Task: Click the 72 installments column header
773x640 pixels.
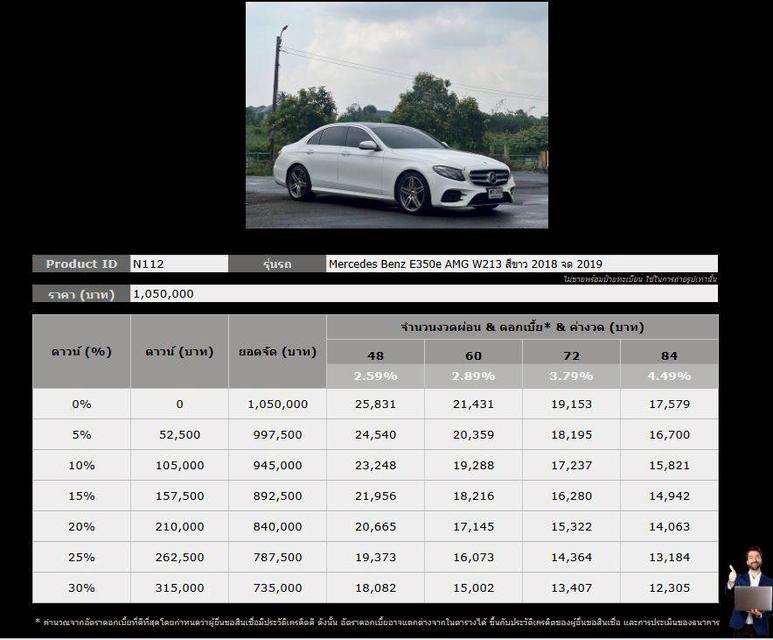Action: click(571, 356)
